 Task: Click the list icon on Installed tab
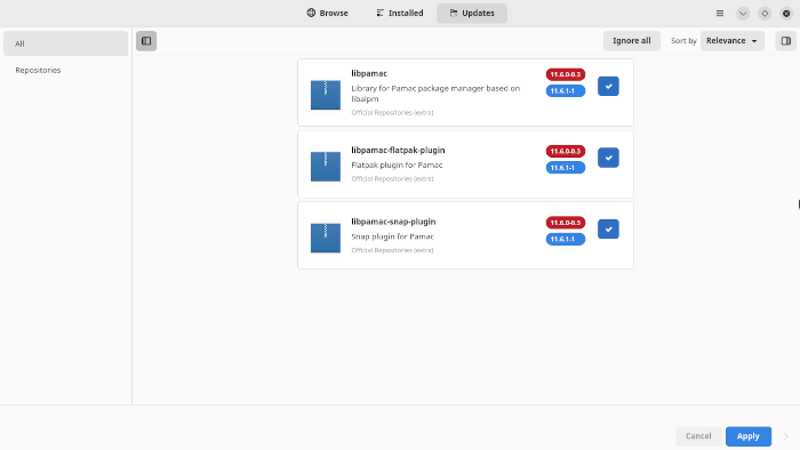point(380,13)
